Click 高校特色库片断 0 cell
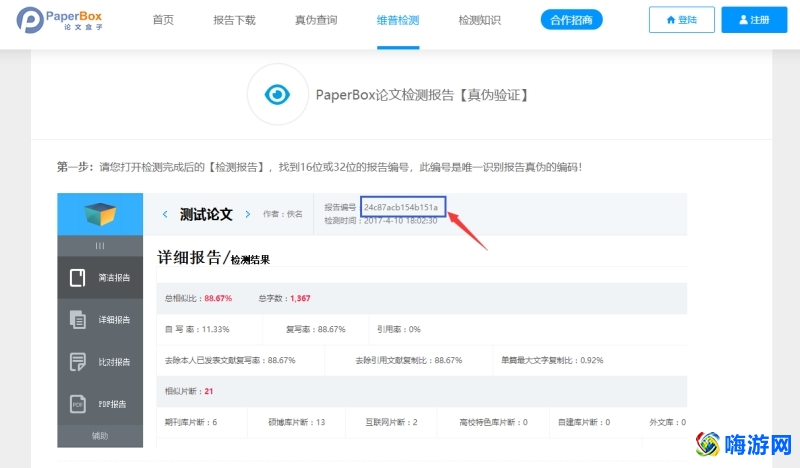This screenshot has width=800, height=468. pyautogui.click(x=493, y=422)
